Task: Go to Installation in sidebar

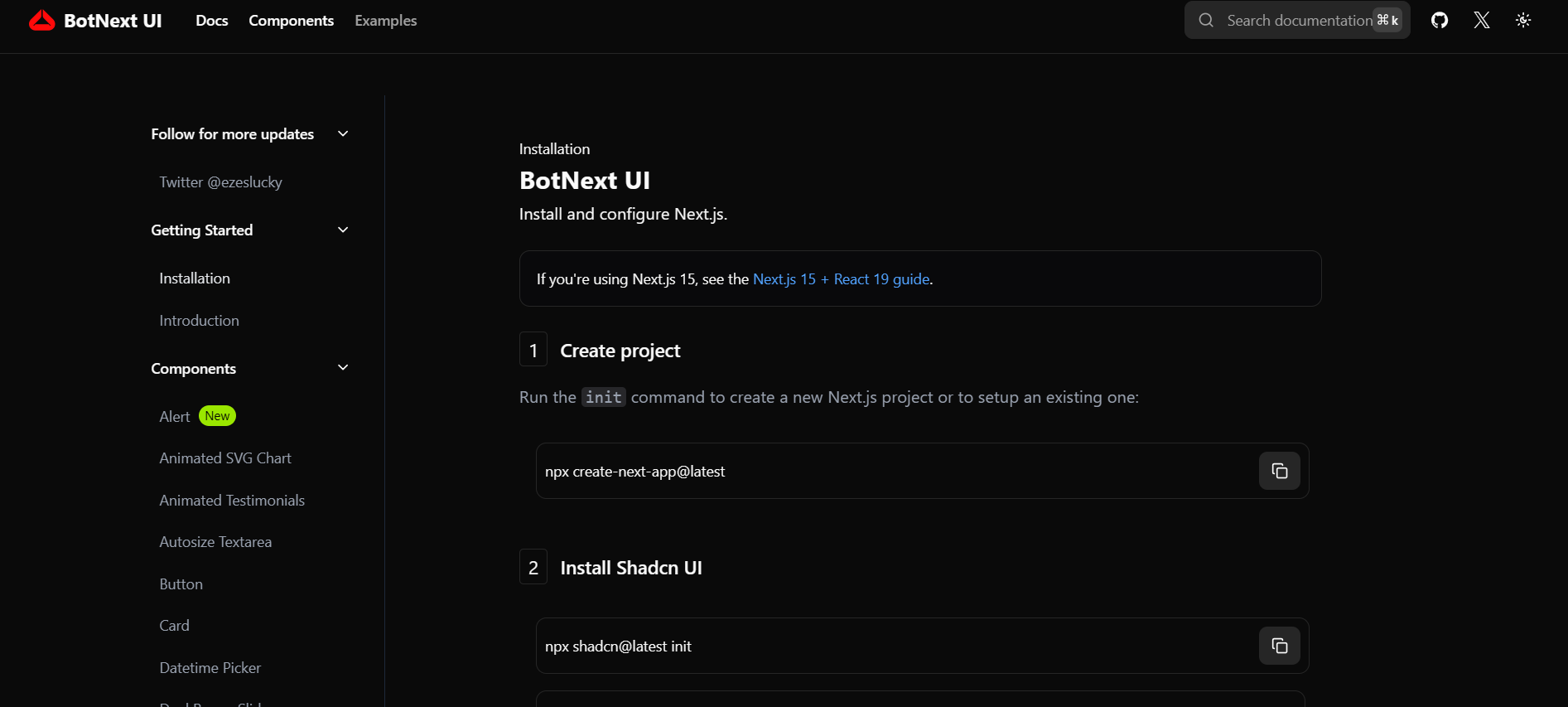Action: (195, 278)
